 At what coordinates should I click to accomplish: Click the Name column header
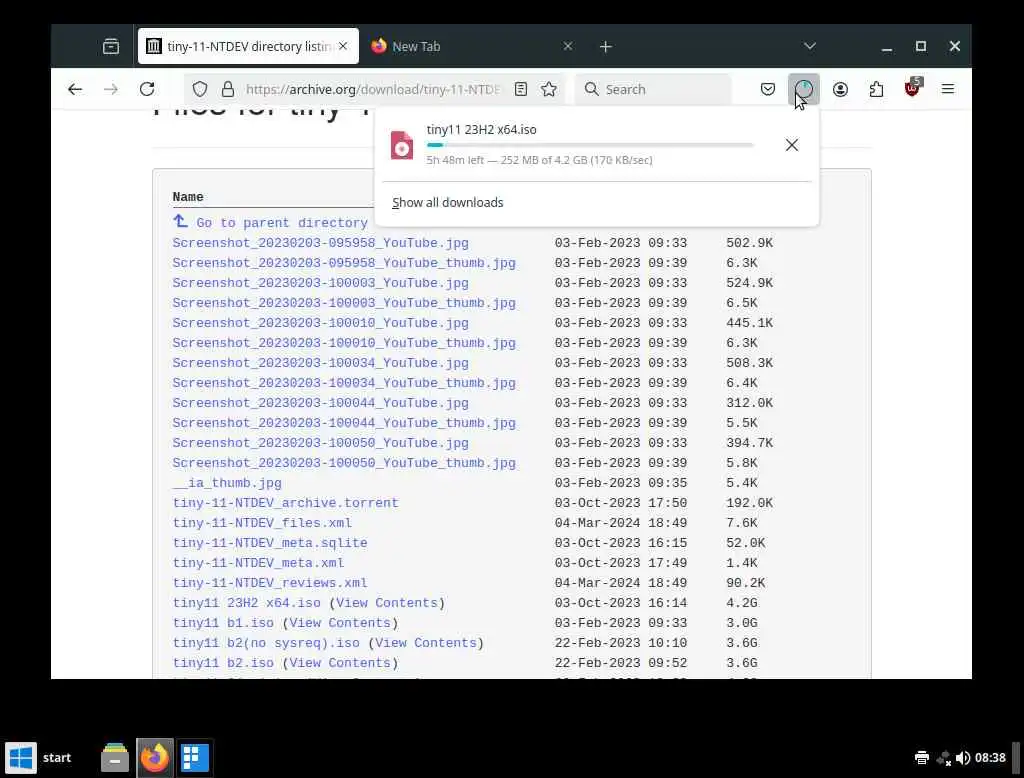point(188,197)
